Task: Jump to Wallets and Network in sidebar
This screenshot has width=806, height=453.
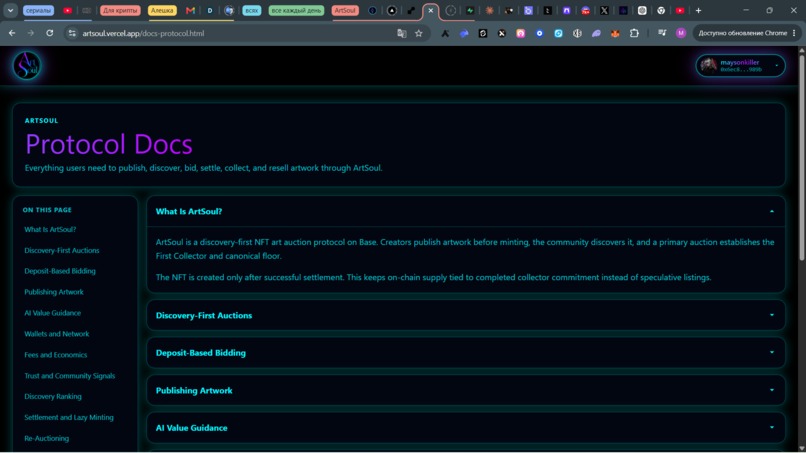Action: (x=57, y=334)
